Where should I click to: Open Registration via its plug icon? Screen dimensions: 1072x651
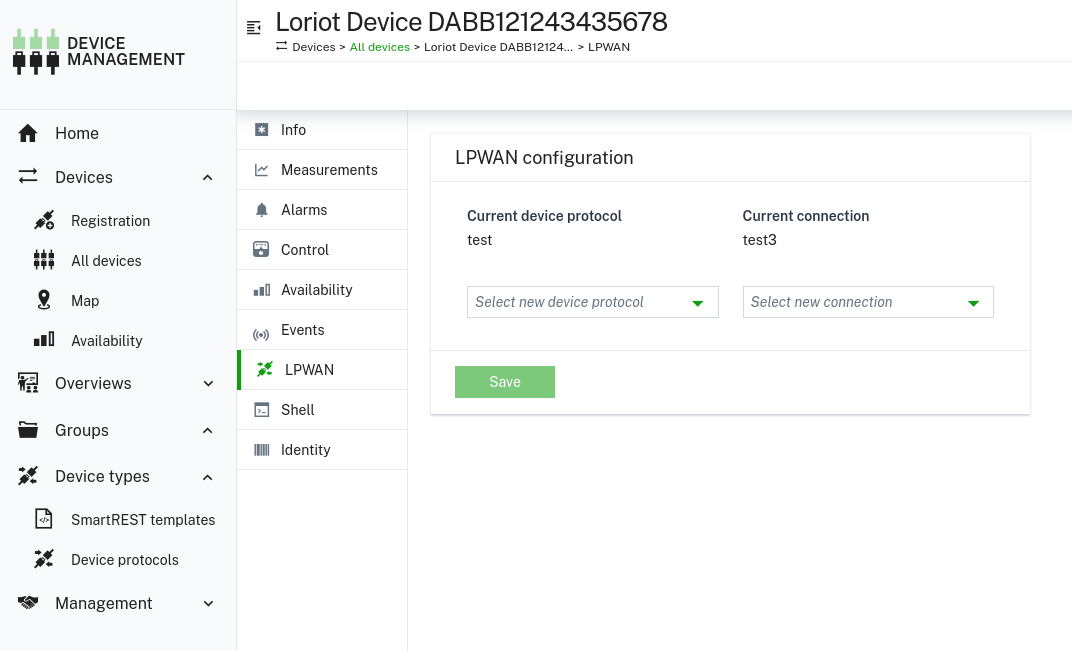pos(44,220)
